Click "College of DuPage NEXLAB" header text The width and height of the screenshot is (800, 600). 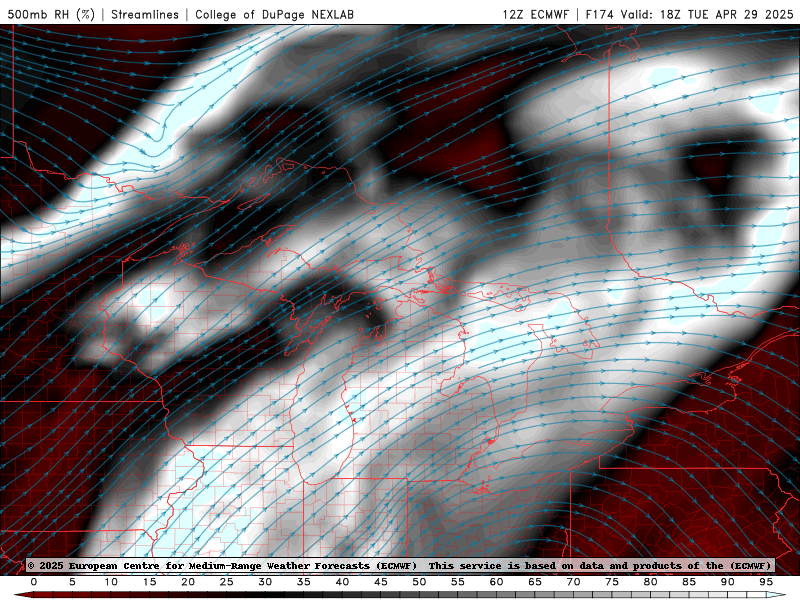click(274, 14)
